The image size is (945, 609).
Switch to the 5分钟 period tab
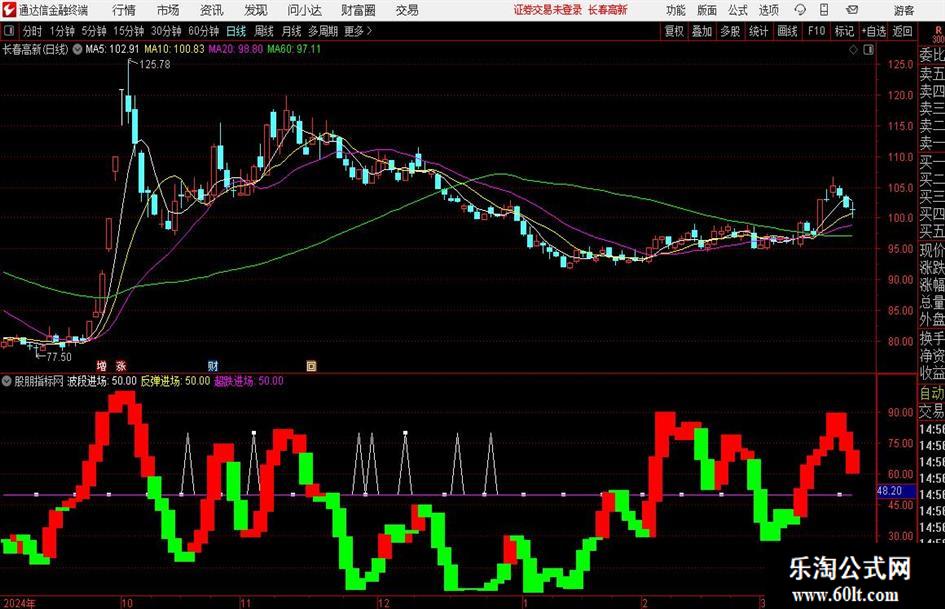pyautogui.click(x=93, y=31)
